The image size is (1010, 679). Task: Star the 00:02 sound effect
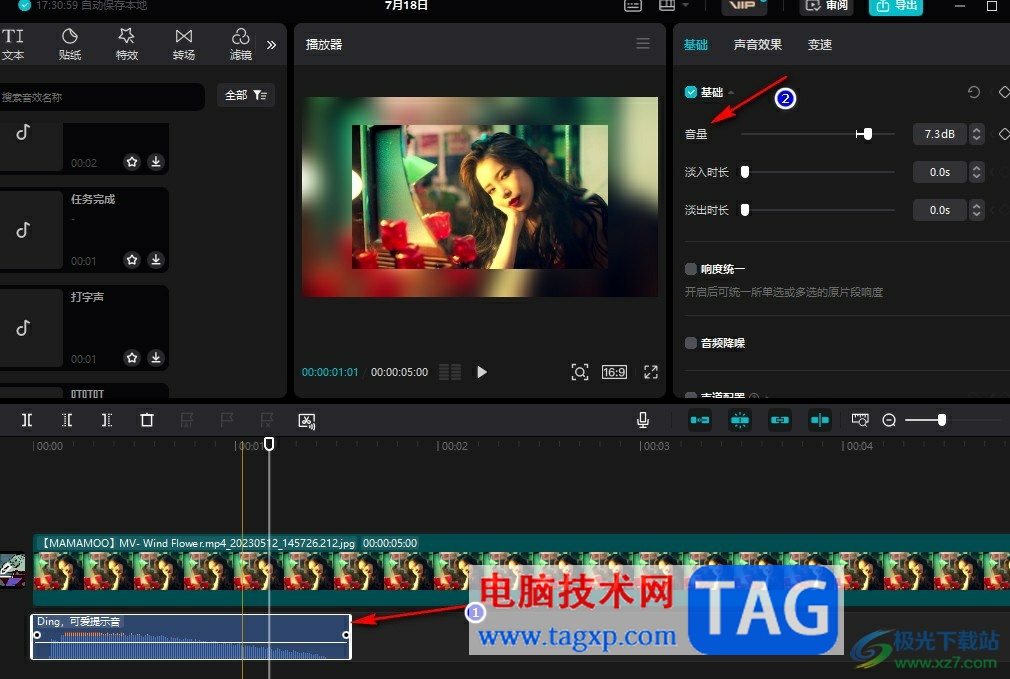(132, 162)
